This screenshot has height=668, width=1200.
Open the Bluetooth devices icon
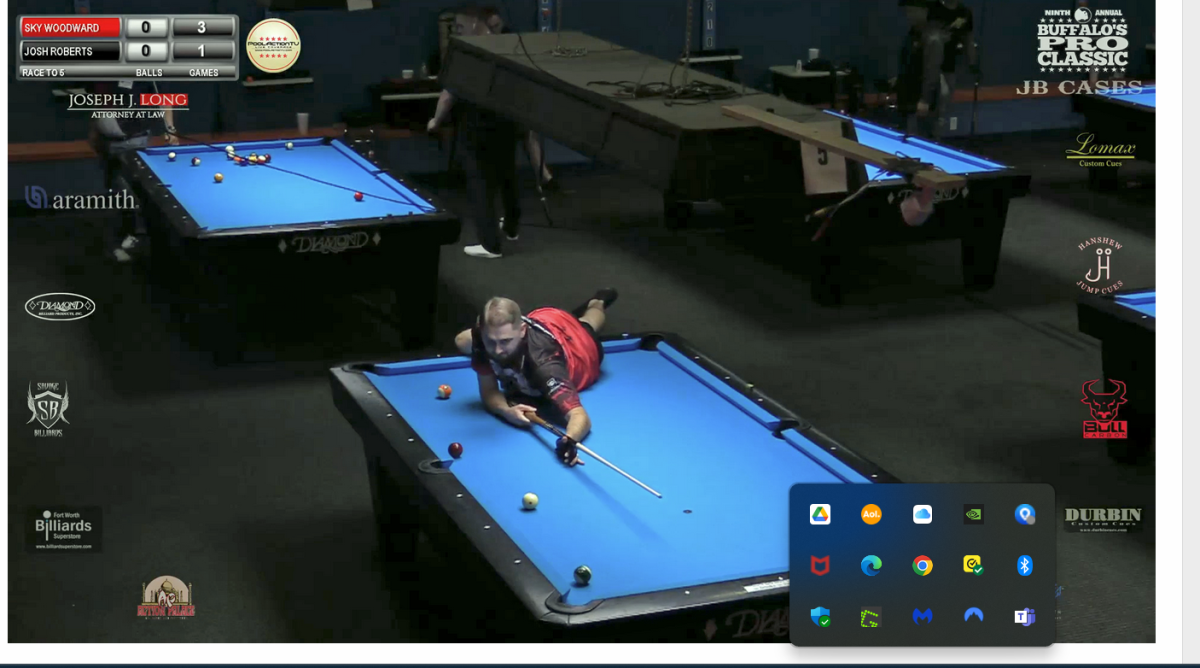(x=1024, y=566)
